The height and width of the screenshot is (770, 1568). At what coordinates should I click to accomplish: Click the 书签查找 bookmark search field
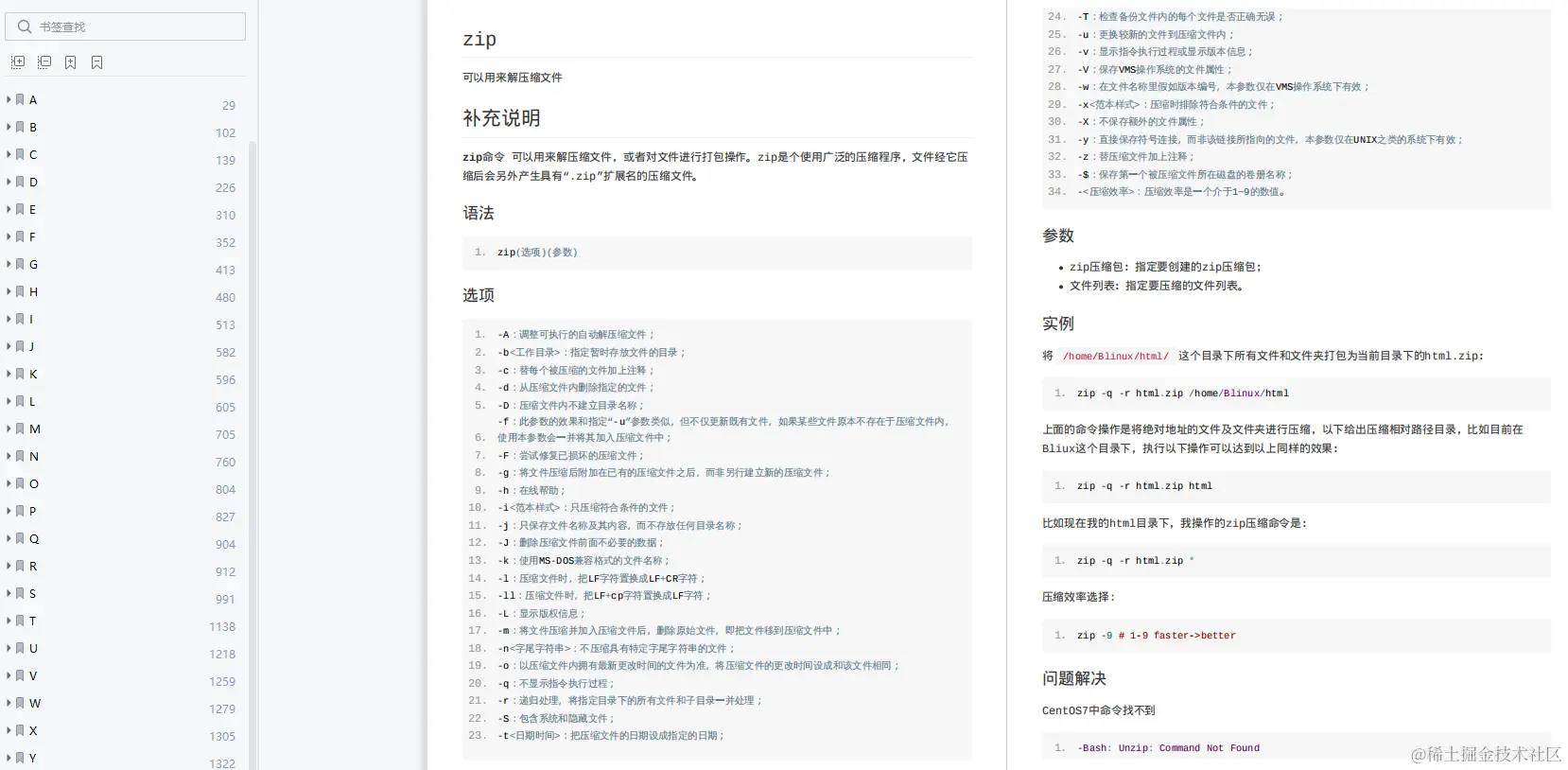click(126, 26)
